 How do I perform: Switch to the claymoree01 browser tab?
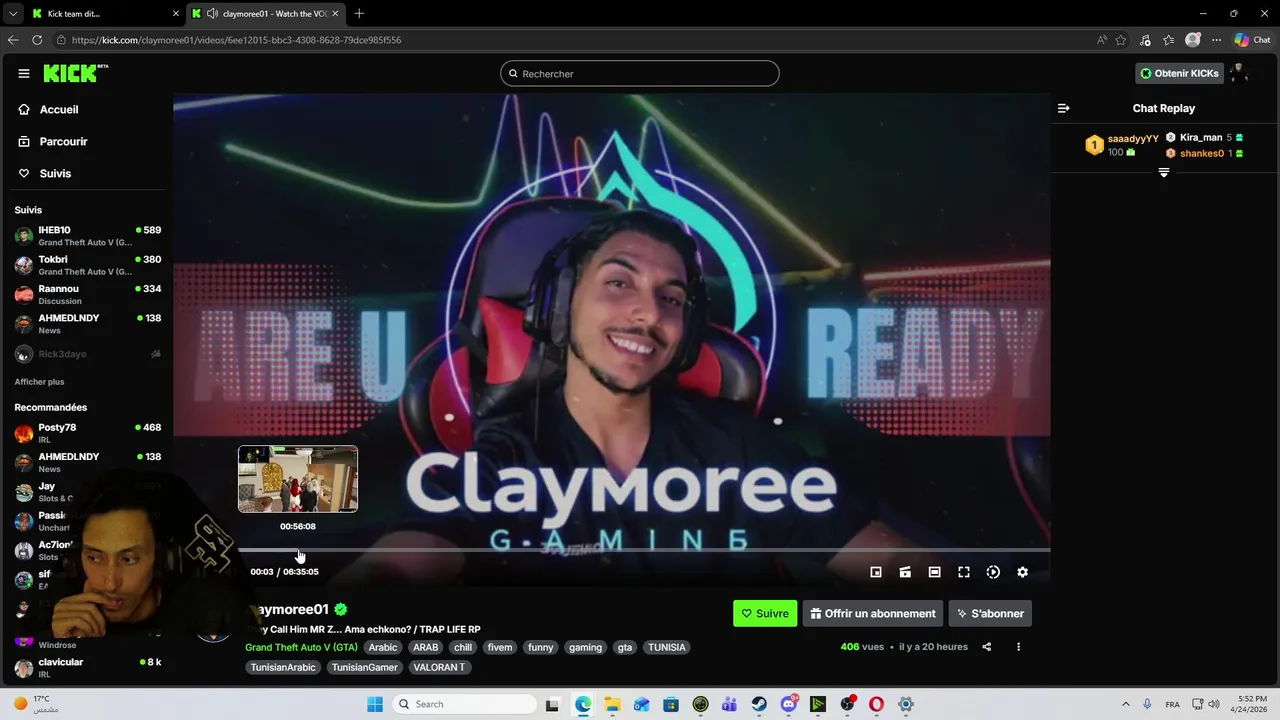coord(265,14)
